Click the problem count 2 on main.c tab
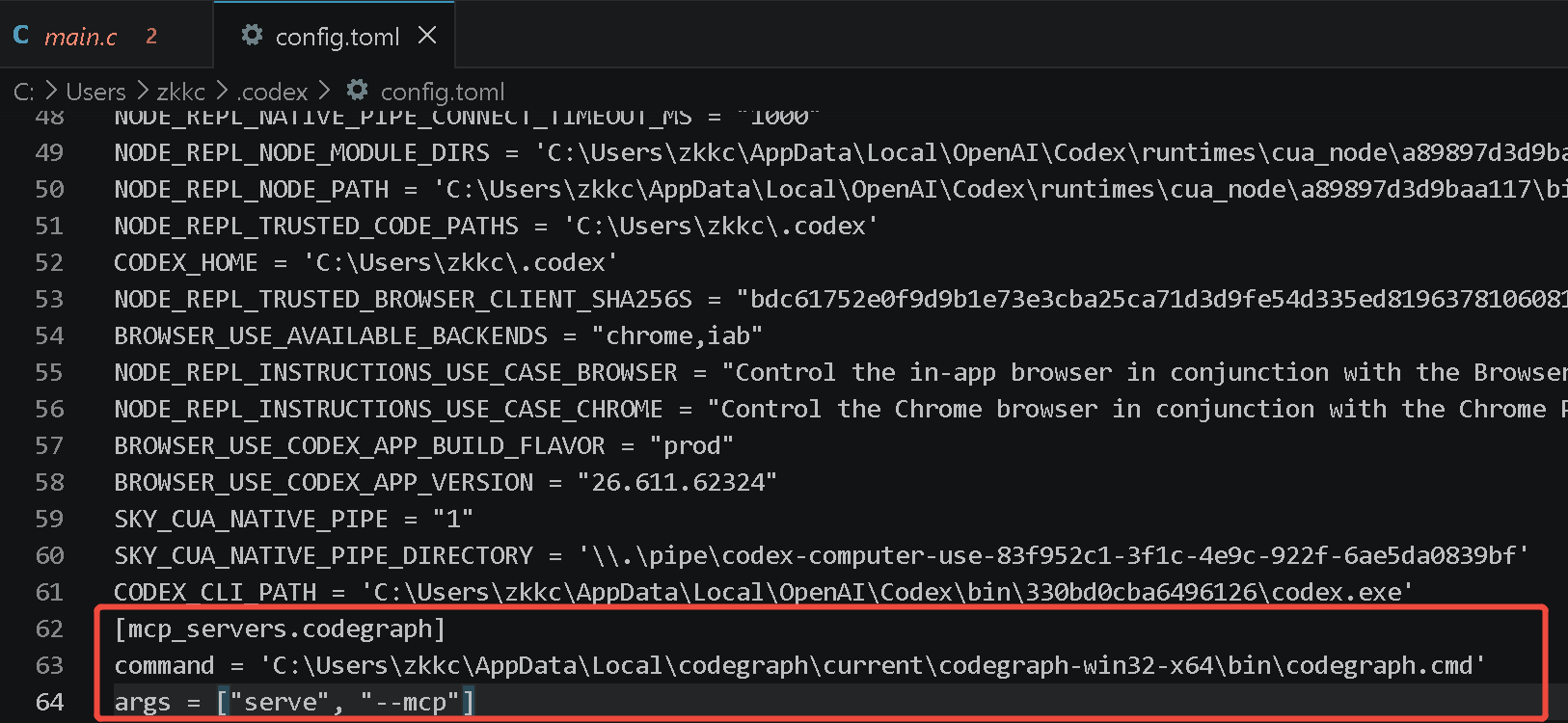 (151, 36)
